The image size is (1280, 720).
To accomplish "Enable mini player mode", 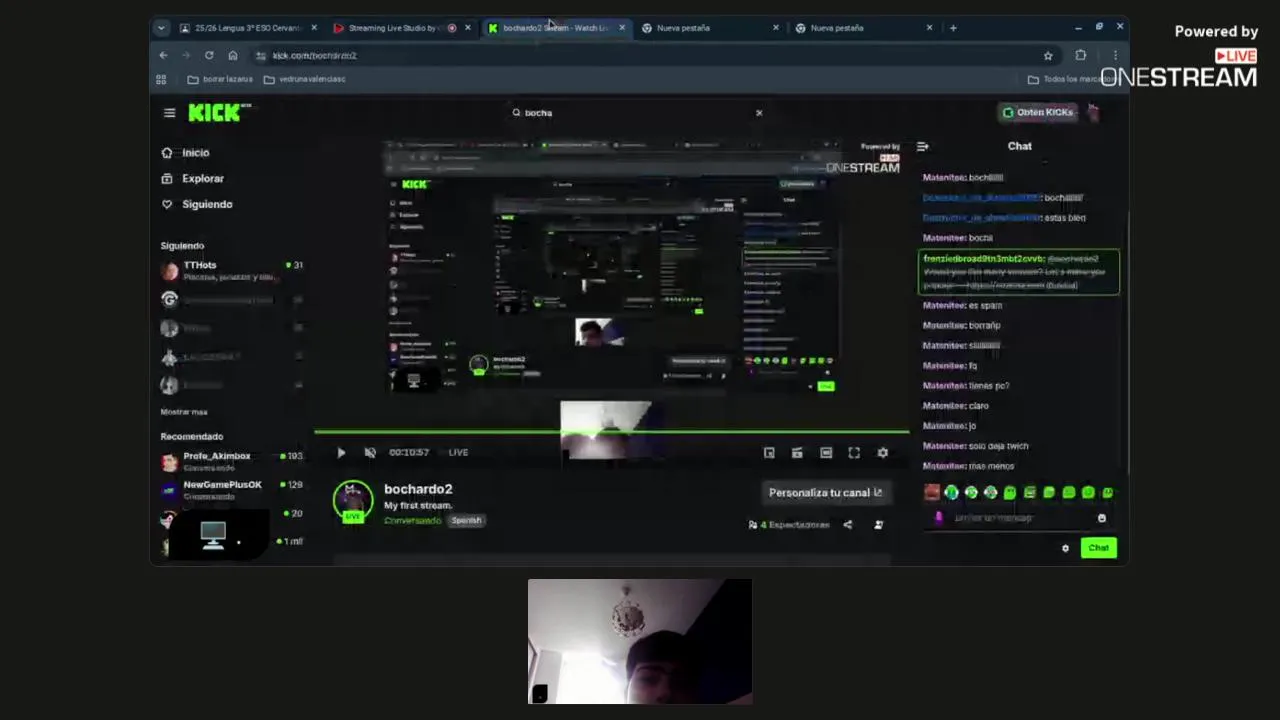I will (x=769, y=453).
